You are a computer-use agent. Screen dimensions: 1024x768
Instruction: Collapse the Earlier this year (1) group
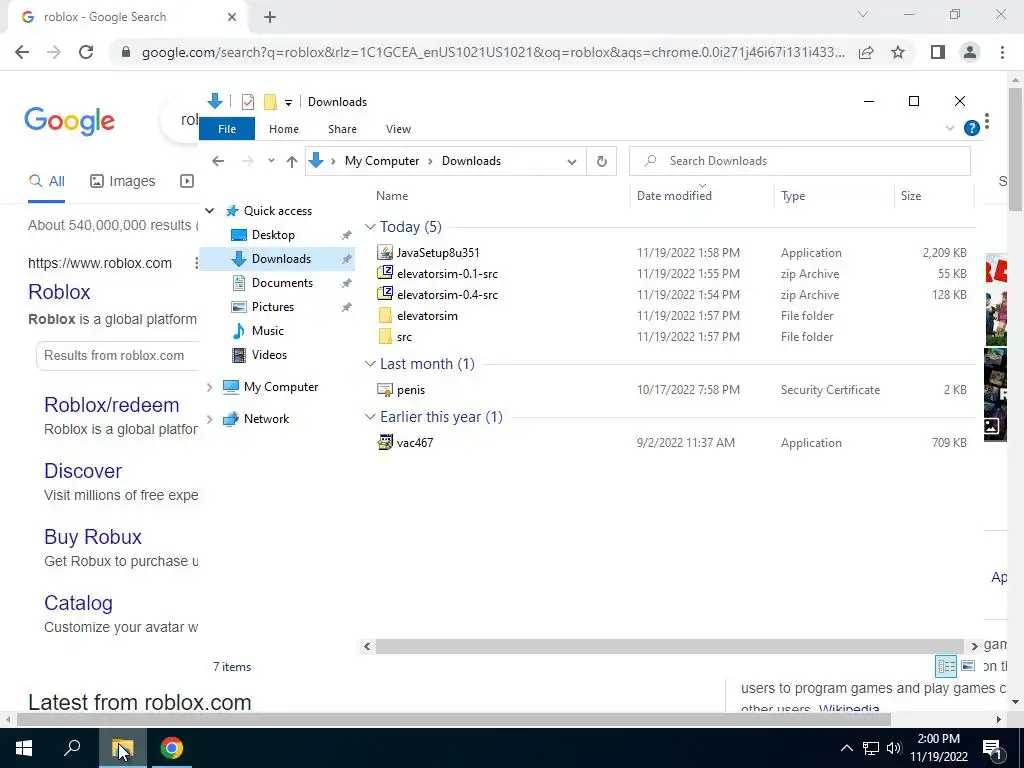[370, 417]
